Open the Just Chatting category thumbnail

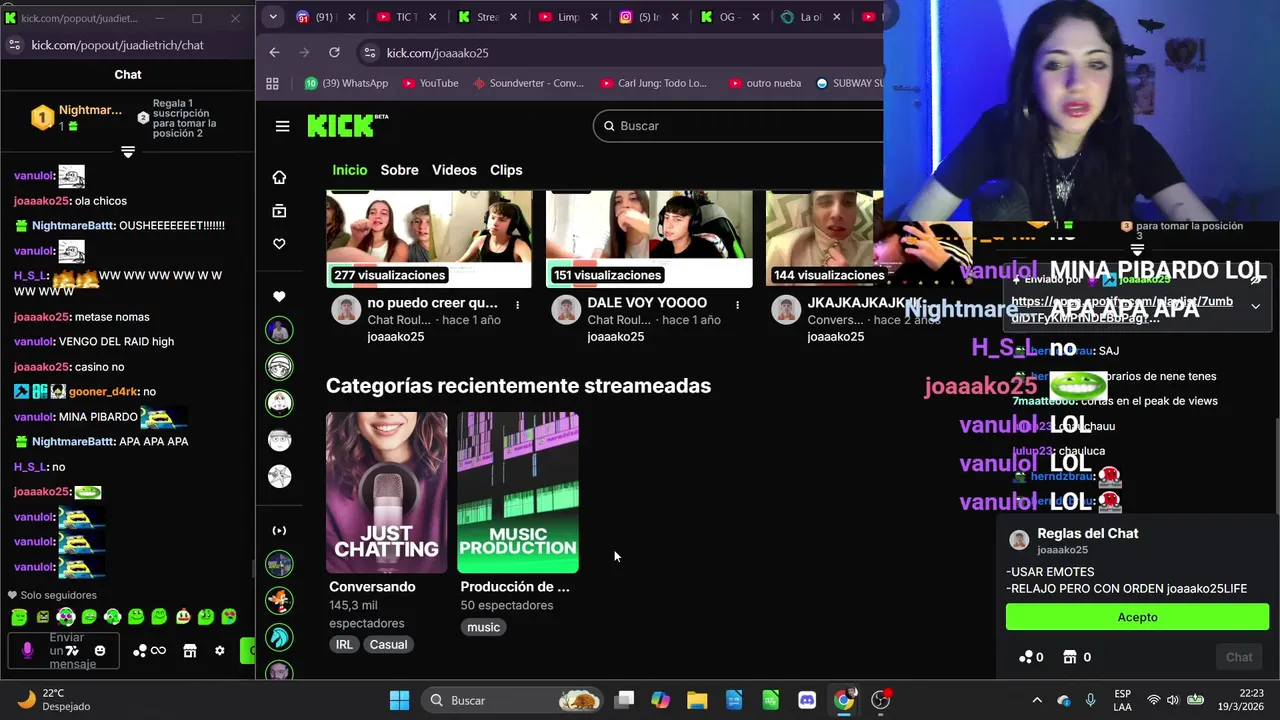(386, 492)
